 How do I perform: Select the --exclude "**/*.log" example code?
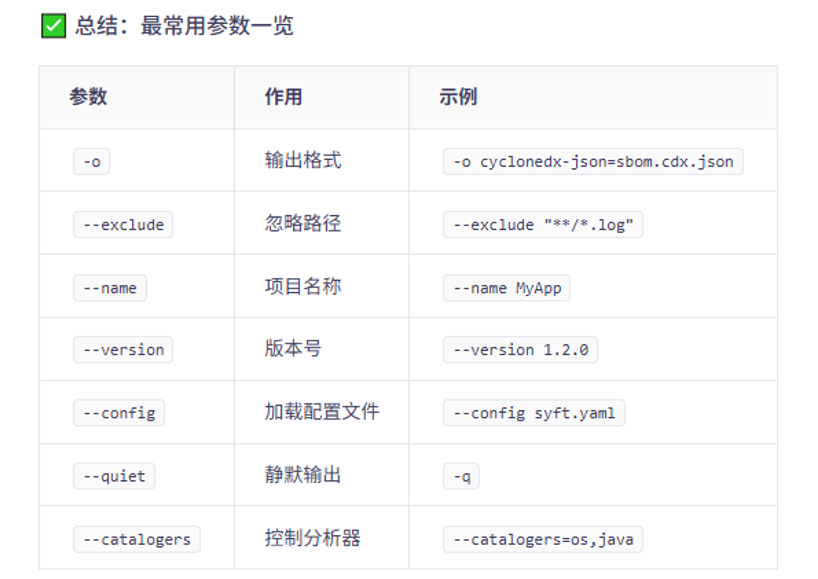543,225
